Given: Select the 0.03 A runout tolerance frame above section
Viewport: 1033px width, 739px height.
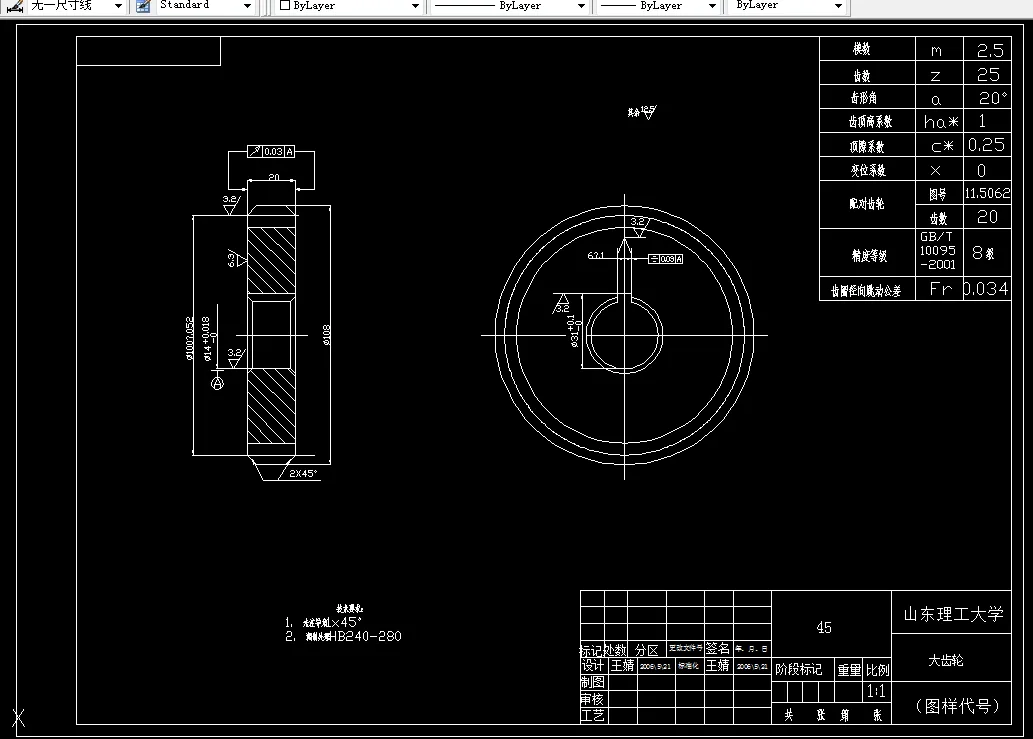Looking at the screenshot, I should click(x=271, y=151).
